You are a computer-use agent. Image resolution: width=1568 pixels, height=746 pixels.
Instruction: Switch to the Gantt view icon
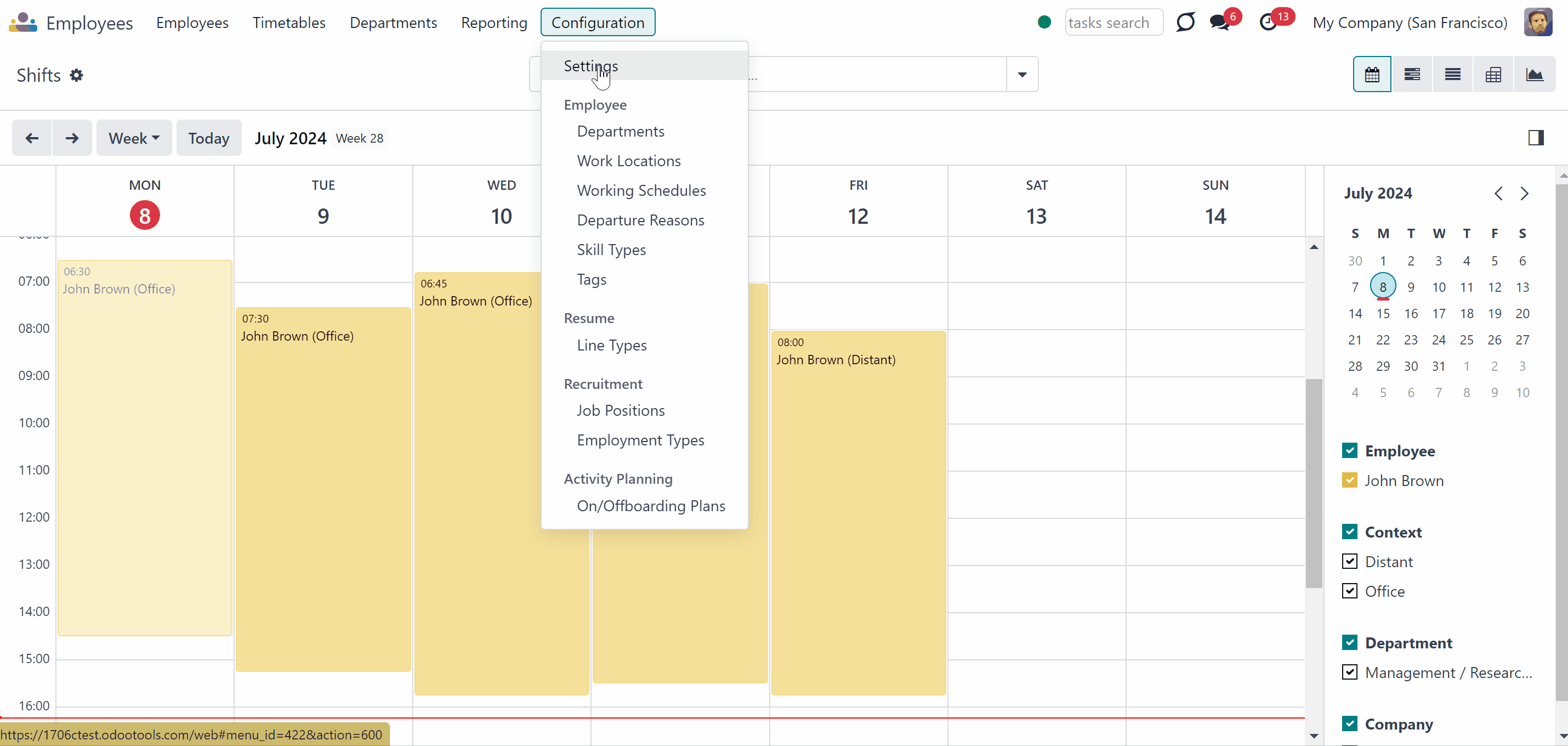tap(1412, 74)
